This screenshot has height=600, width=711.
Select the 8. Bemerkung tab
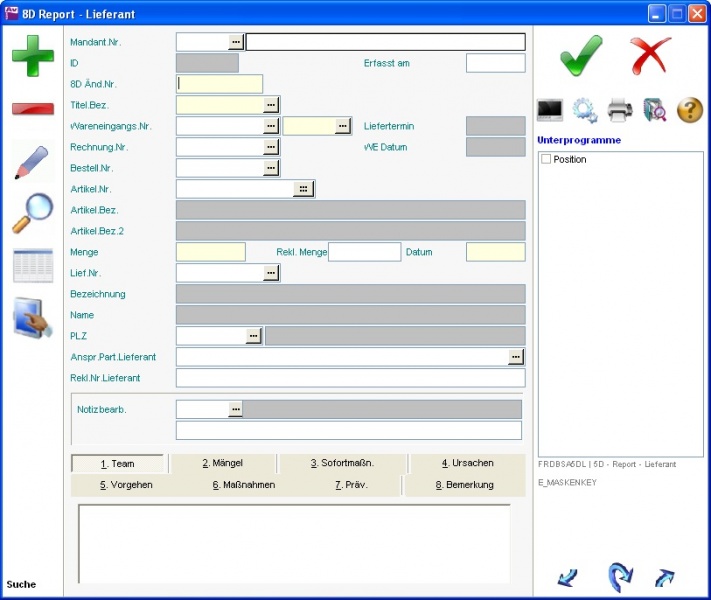[465, 485]
